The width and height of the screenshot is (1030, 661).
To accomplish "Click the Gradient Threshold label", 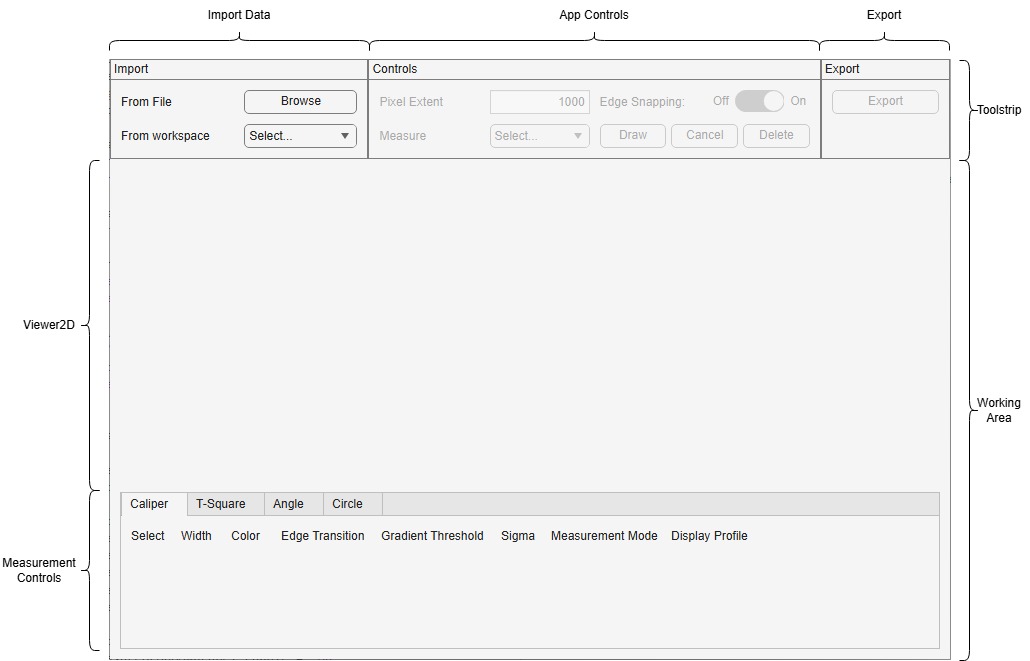I will (x=432, y=536).
